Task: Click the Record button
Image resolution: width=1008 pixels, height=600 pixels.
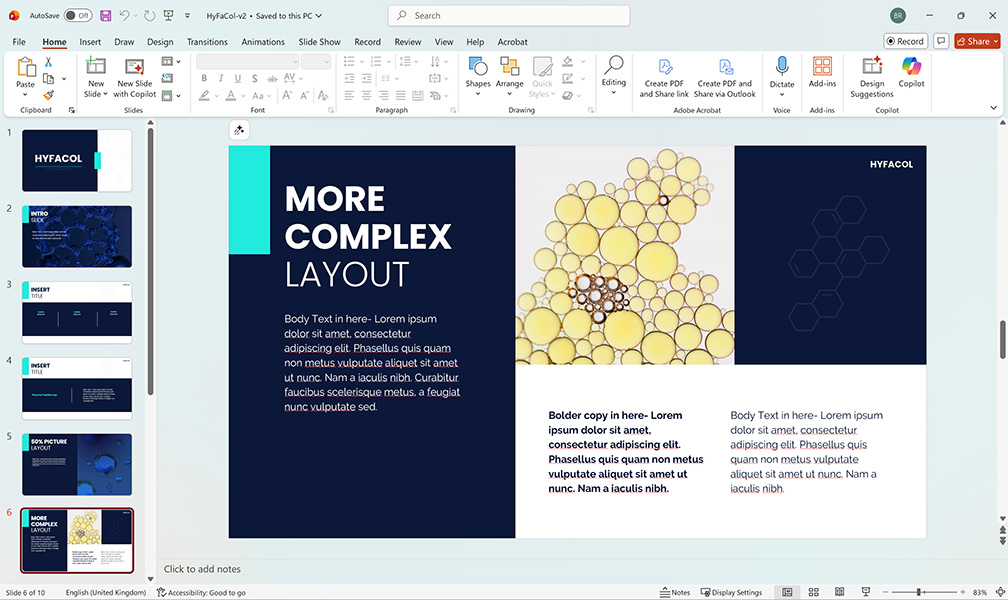Action: (x=905, y=41)
